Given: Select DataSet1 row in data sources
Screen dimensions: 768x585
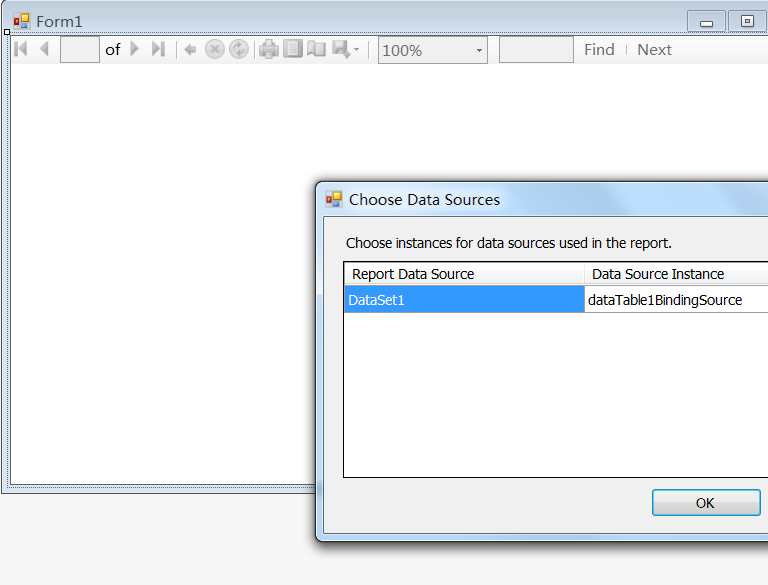Looking at the screenshot, I should click(464, 299).
